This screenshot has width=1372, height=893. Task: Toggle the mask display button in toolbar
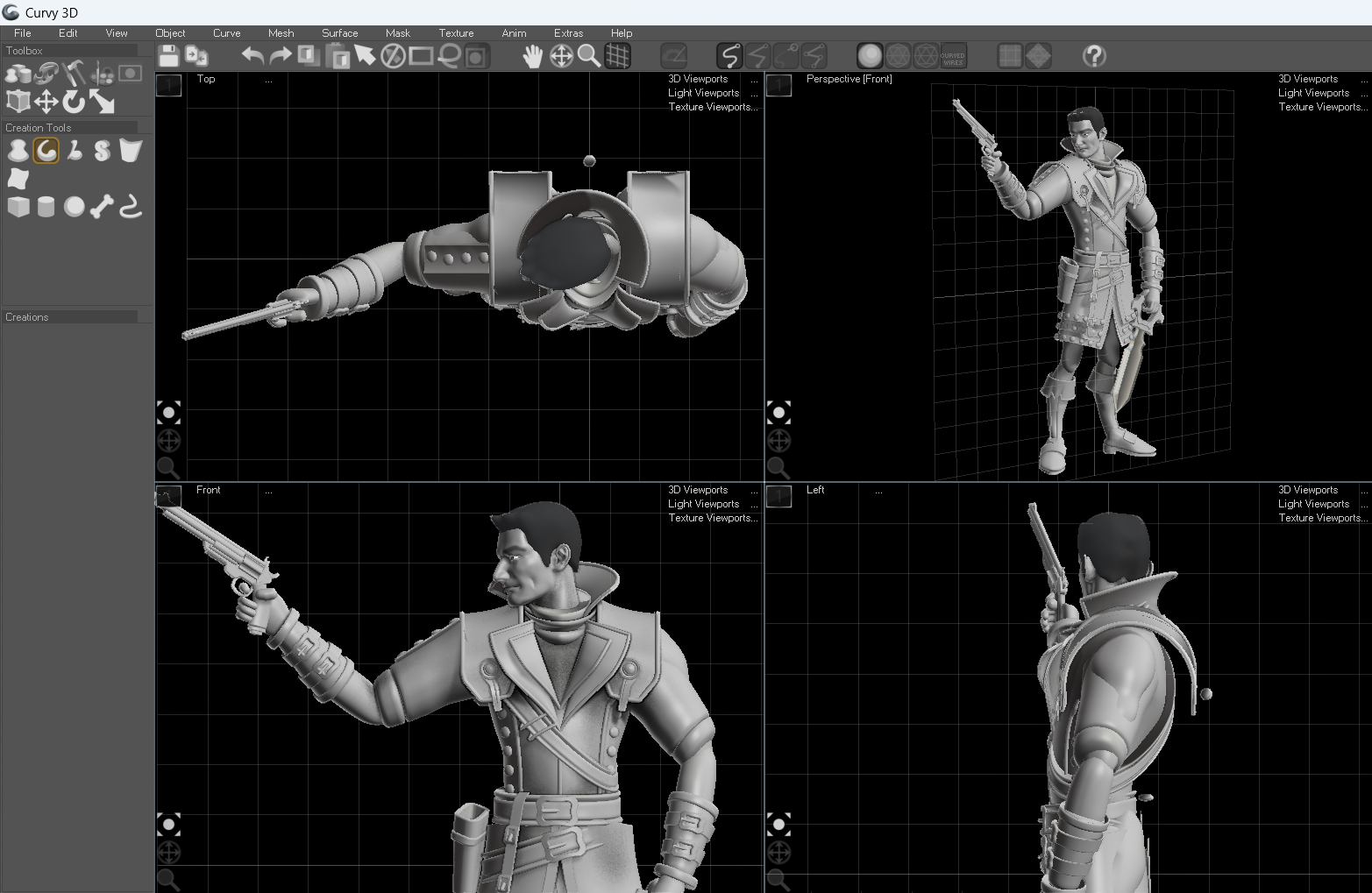(477, 56)
